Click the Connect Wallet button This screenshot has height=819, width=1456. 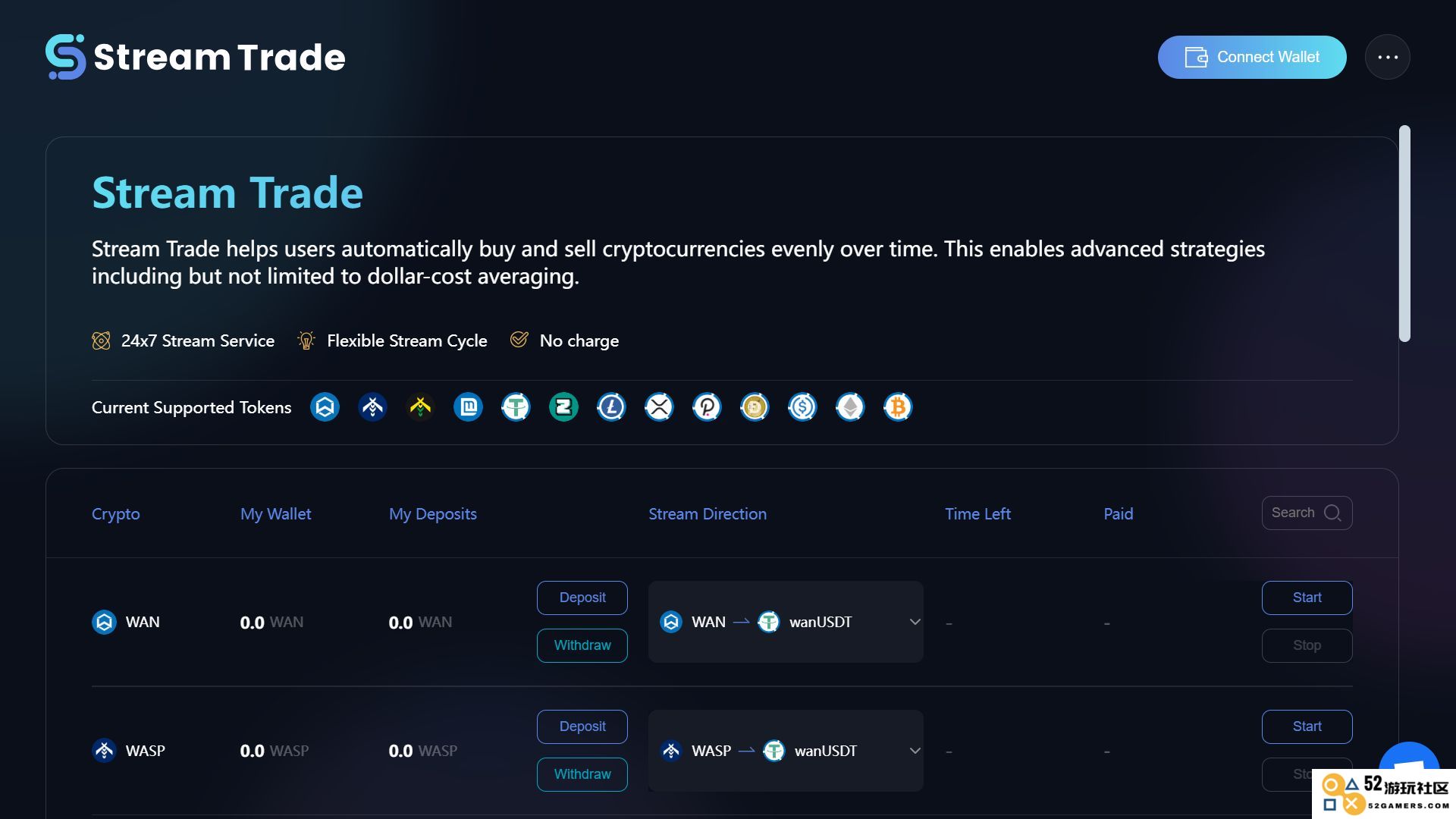pos(1252,57)
